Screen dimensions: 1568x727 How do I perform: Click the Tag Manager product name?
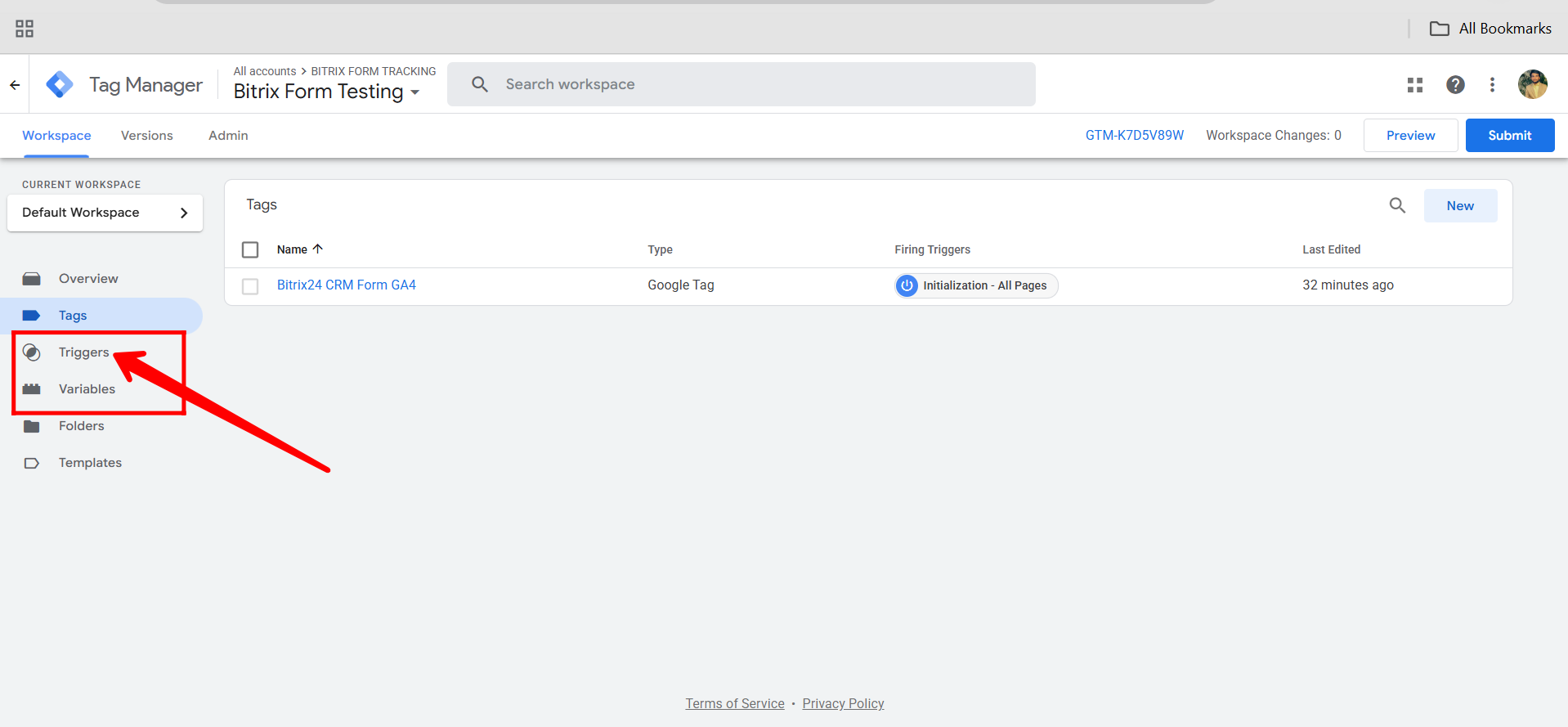146,85
